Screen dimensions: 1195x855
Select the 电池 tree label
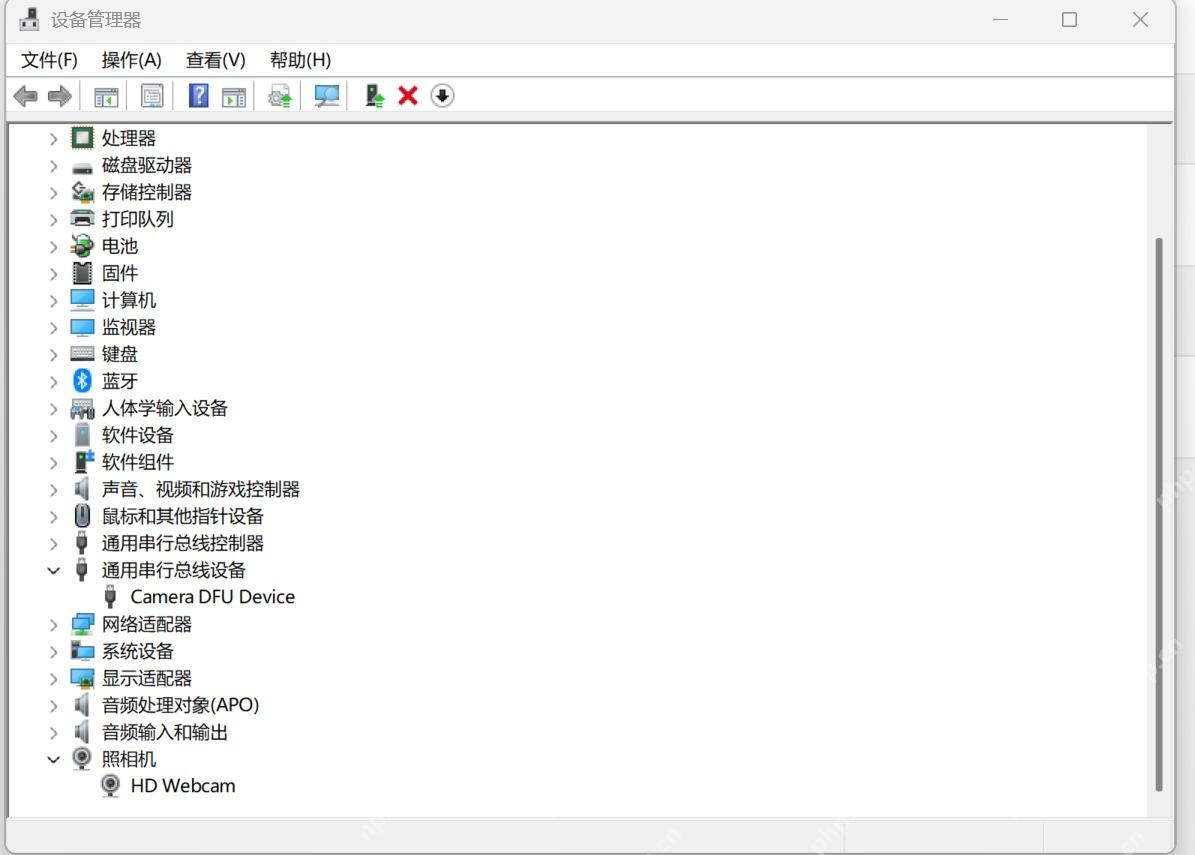120,246
